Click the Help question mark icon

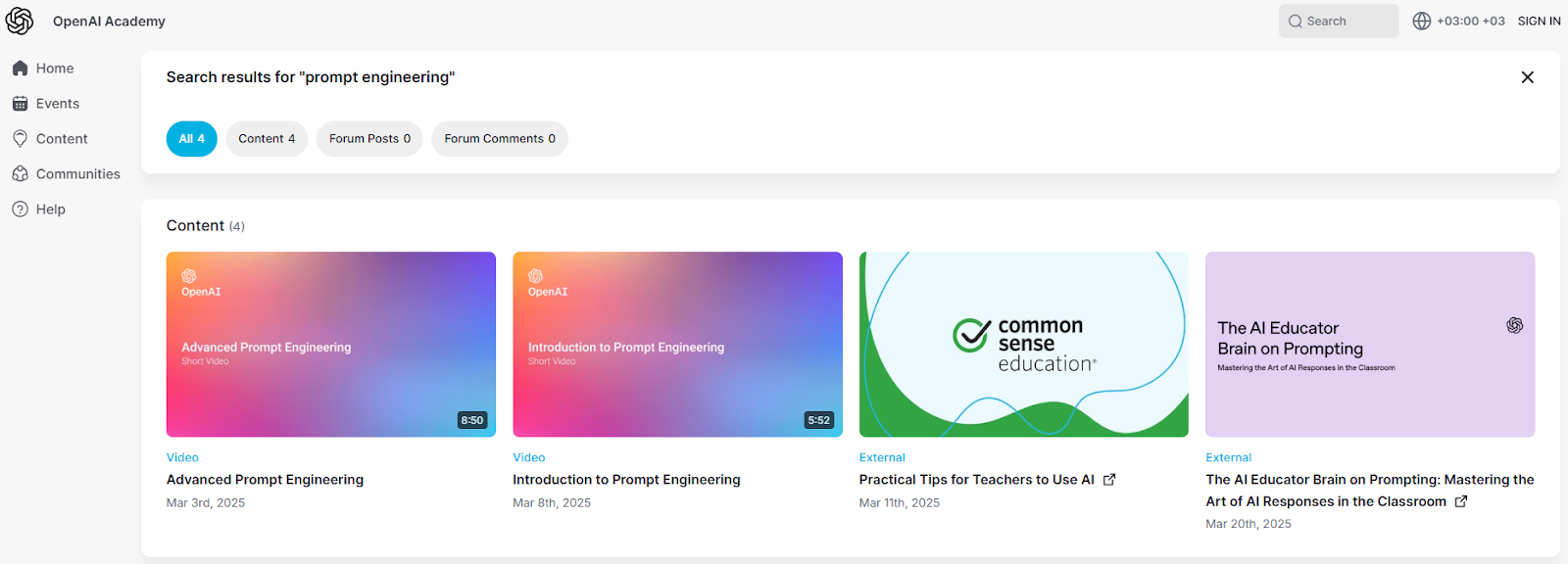(x=20, y=210)
